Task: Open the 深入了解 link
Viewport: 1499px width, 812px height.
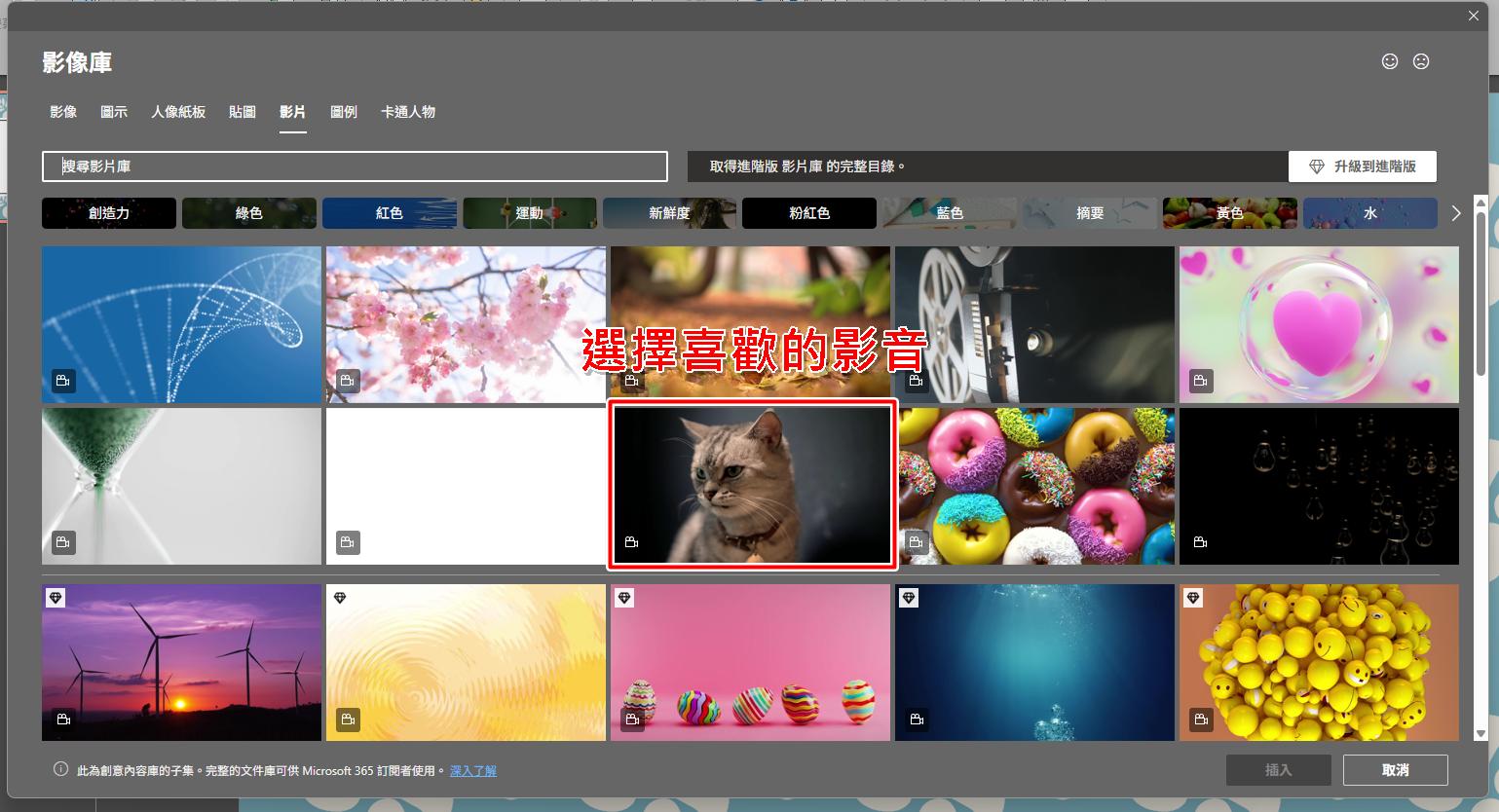Action: 473,770
